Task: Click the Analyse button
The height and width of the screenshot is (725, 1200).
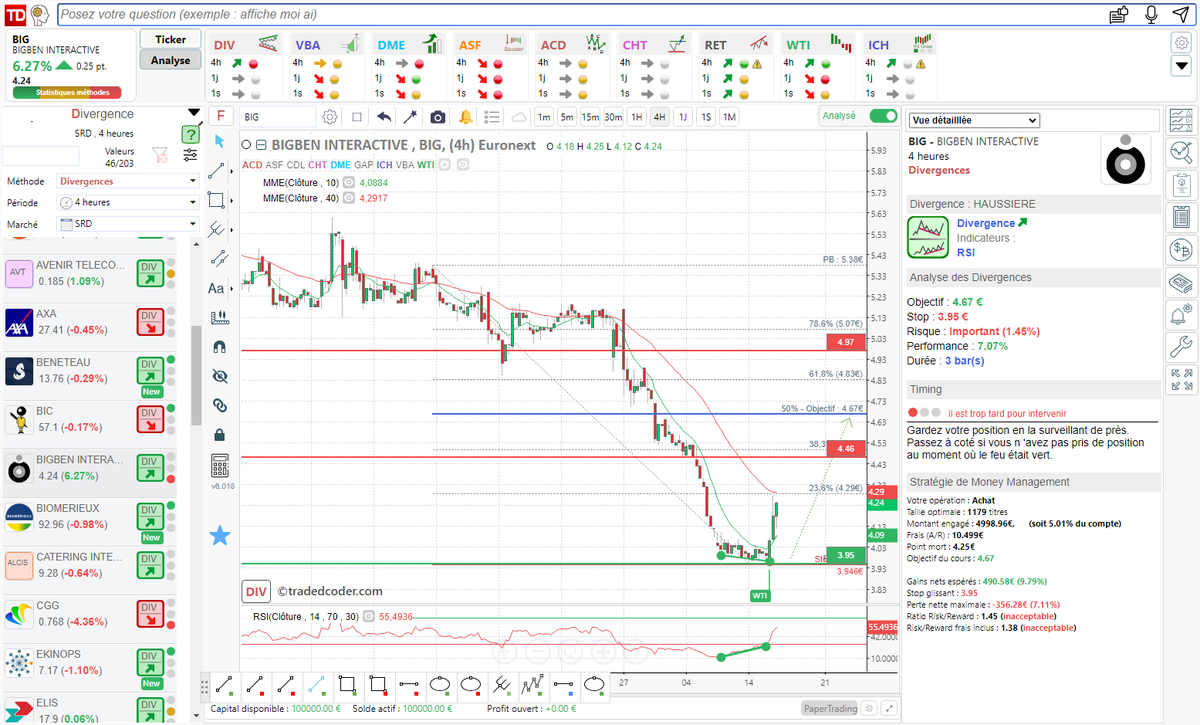Action: [170, 60]
